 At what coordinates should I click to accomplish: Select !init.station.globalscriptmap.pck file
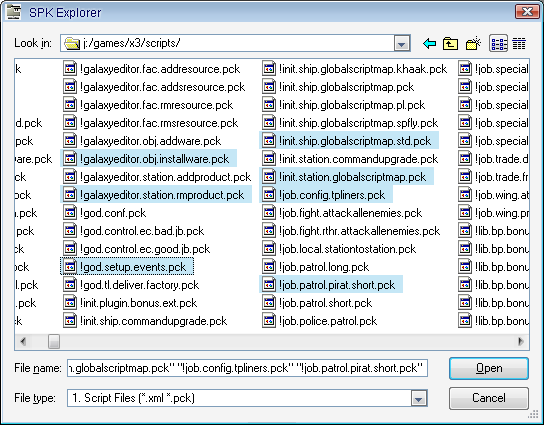346,177
